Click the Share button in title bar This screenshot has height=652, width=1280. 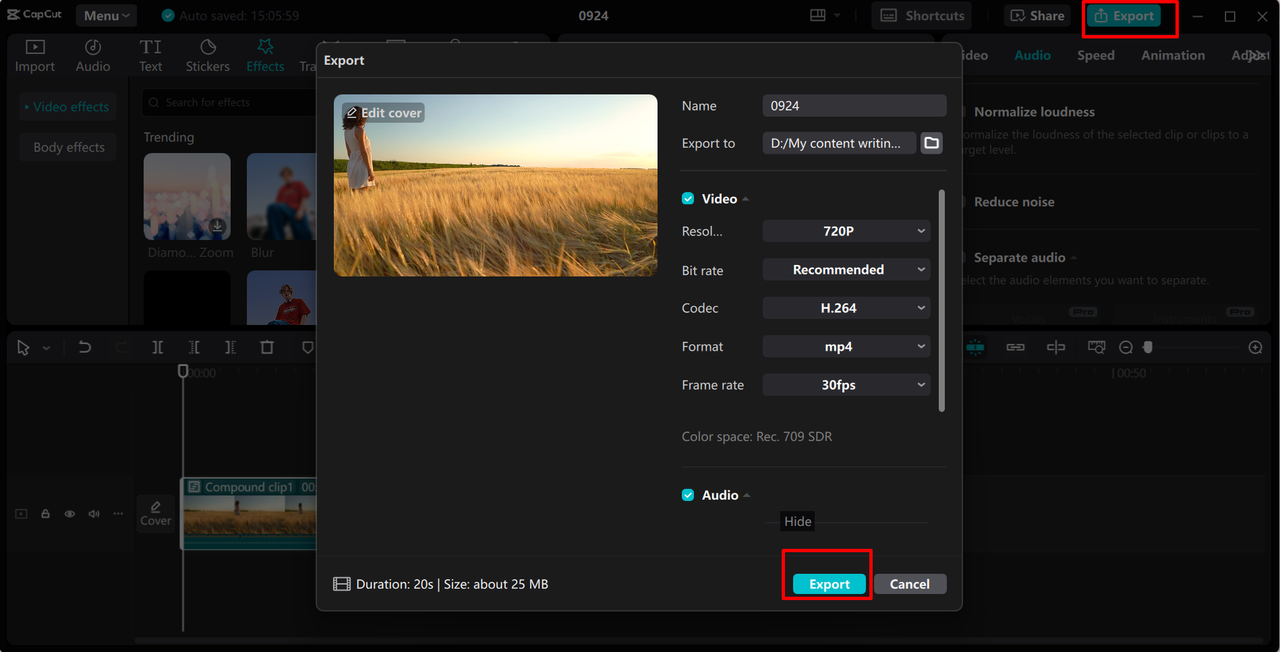point(1037,15)
